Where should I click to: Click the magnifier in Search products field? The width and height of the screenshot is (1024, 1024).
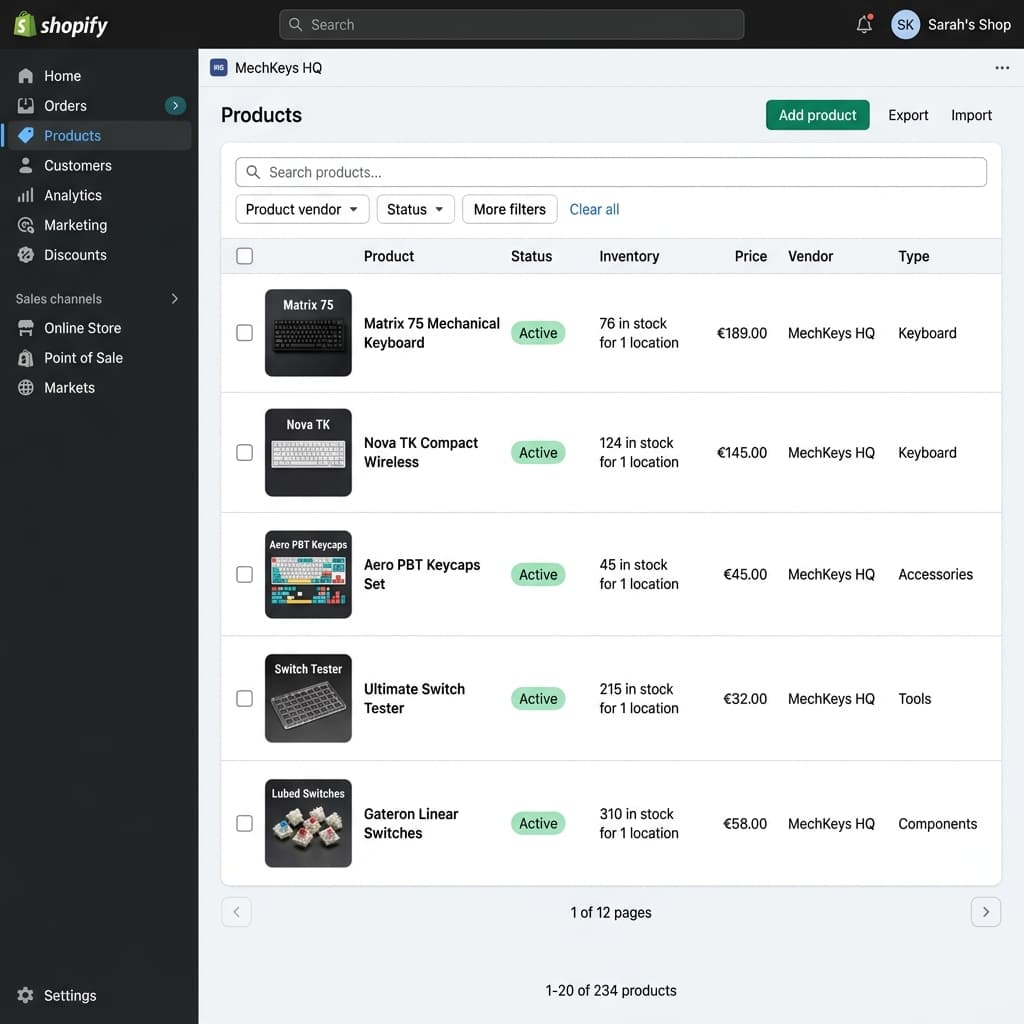pos(253,172)
